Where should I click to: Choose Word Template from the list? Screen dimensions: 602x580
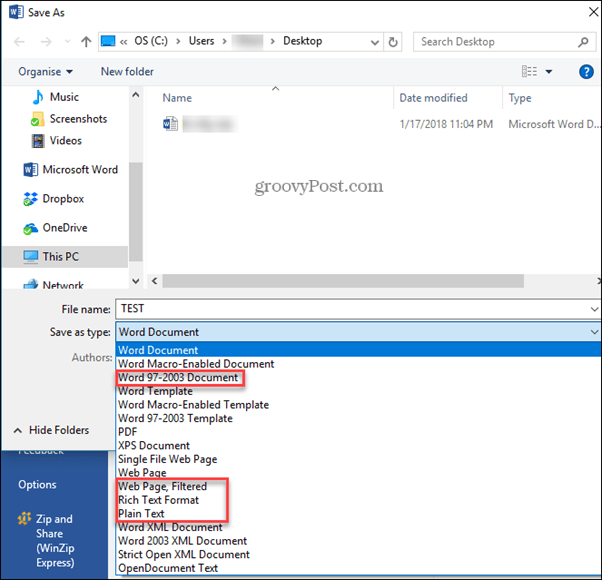(x=155, y=391)
